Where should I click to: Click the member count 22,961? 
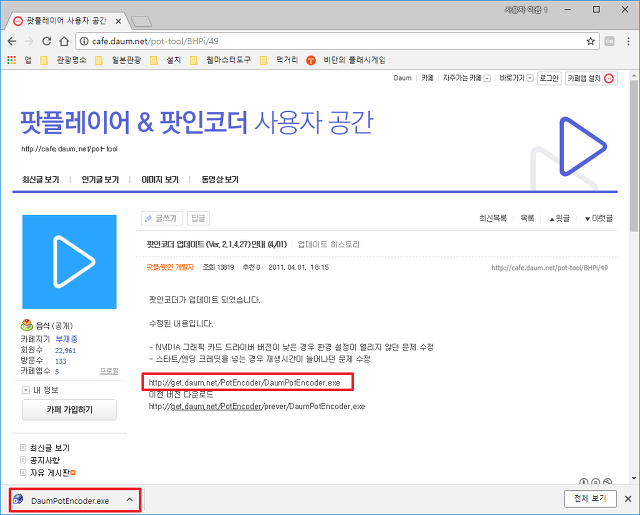pyautogui.click(x=65, y=350)
